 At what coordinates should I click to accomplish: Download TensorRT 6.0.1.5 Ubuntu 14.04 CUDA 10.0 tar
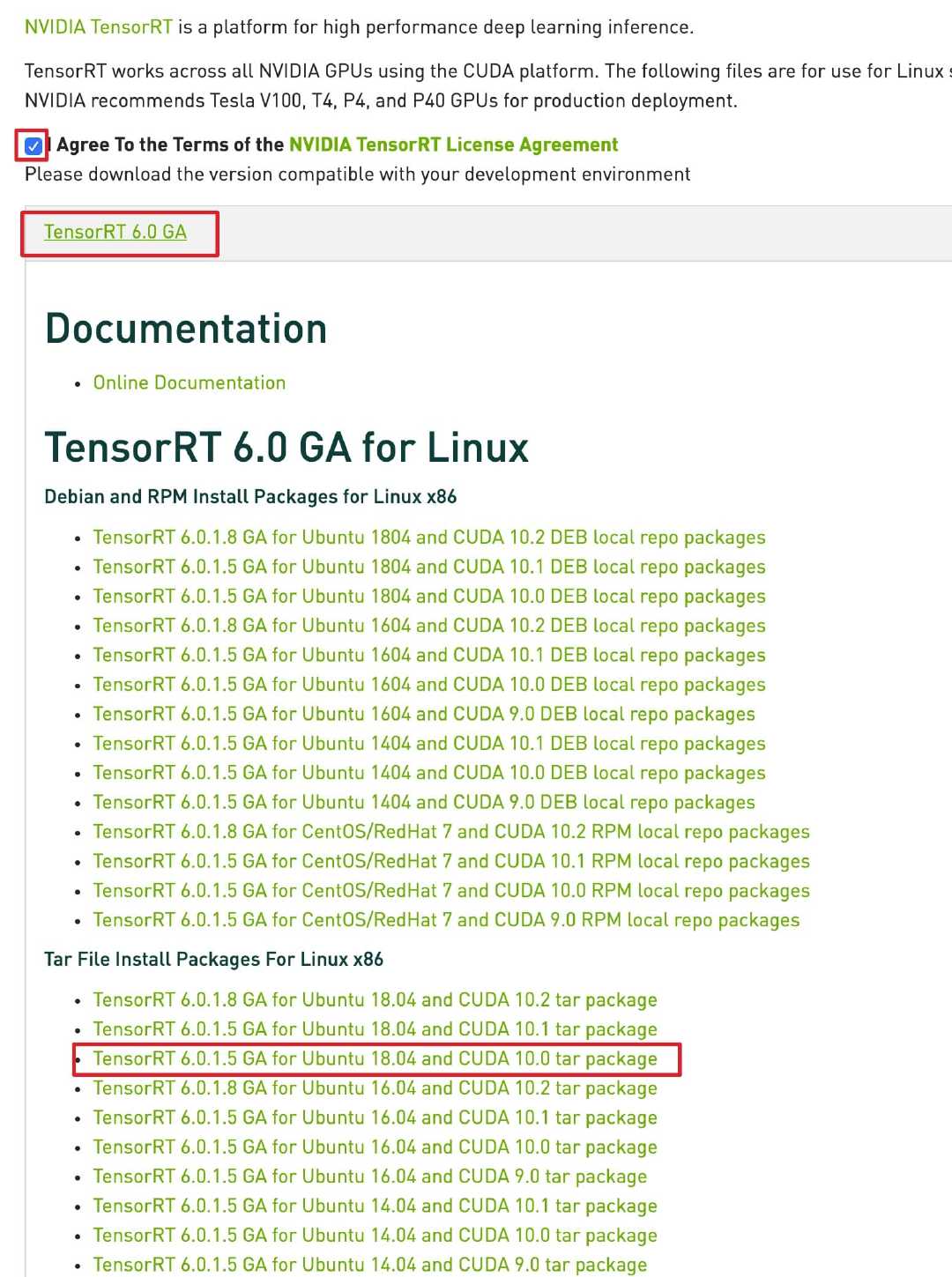(376, 1236)
